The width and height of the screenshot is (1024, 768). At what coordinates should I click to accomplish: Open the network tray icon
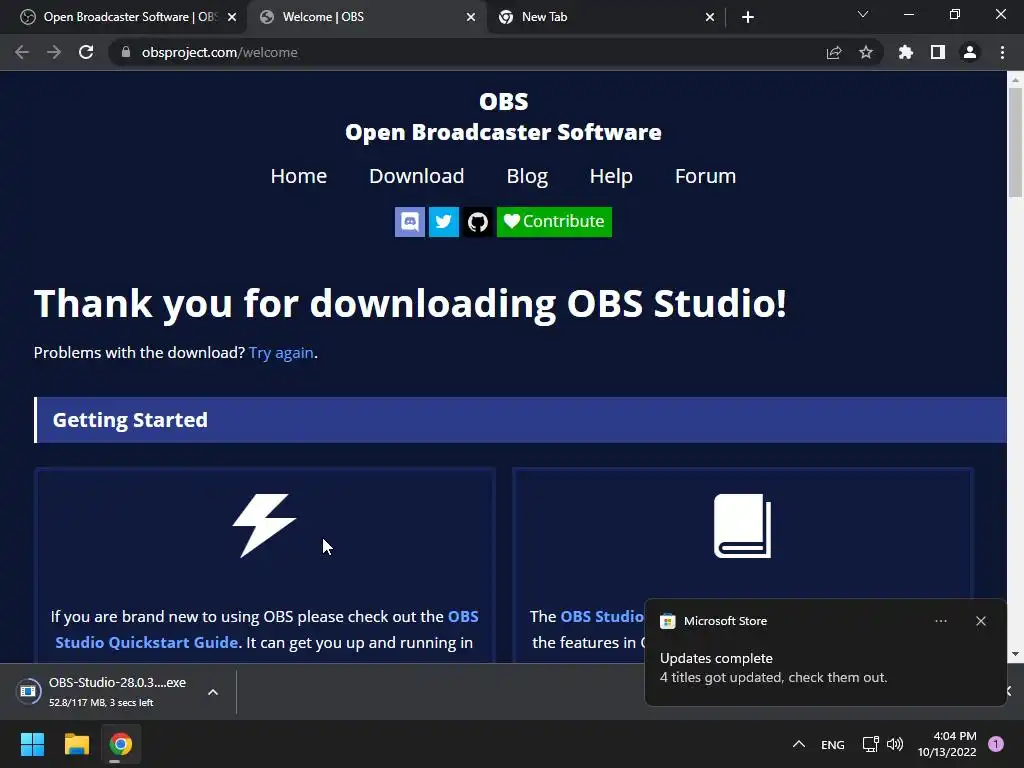(871, 744)
